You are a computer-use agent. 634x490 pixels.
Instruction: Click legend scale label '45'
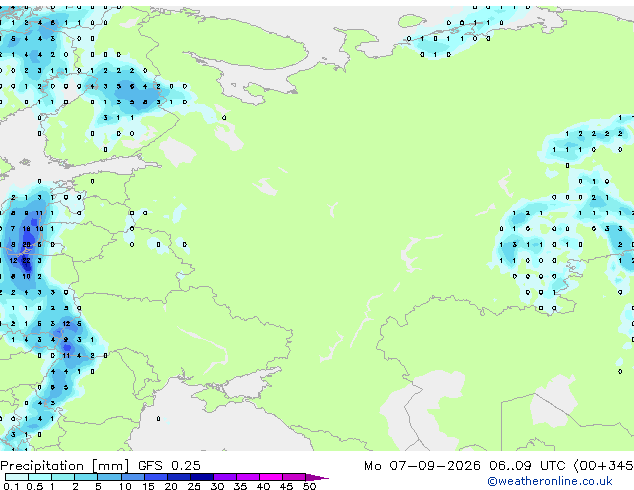coord(286,486)
